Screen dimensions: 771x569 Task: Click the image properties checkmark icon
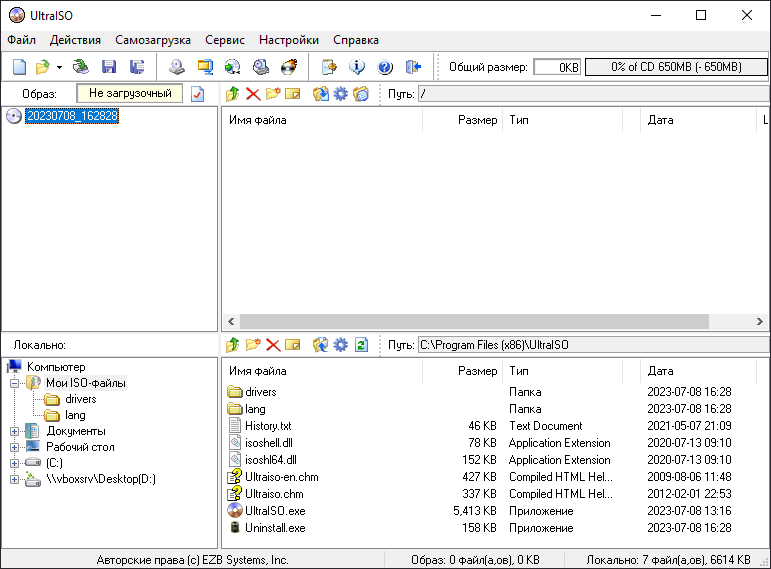[x=197, y=94]
